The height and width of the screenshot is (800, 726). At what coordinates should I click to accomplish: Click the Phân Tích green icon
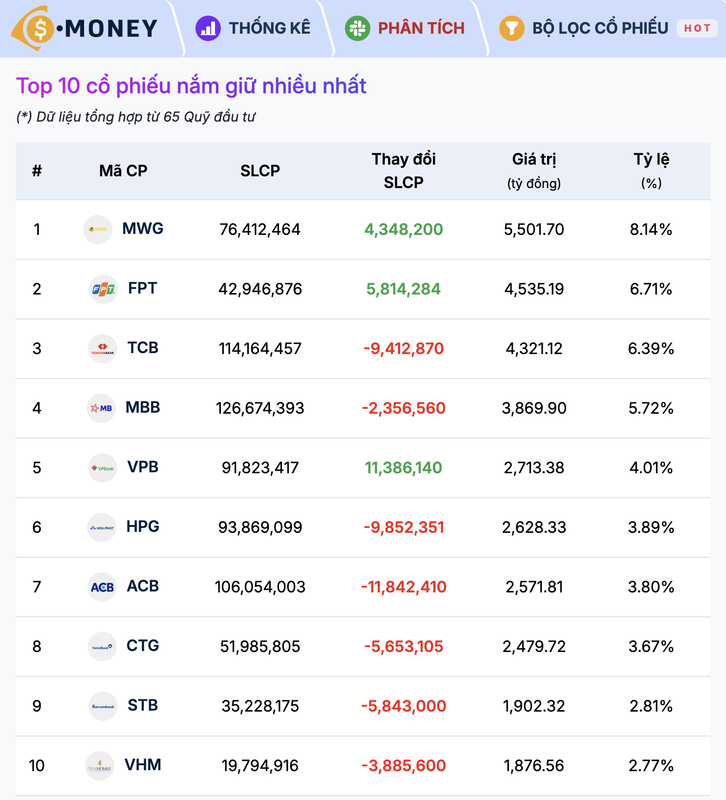pos(357,28)
